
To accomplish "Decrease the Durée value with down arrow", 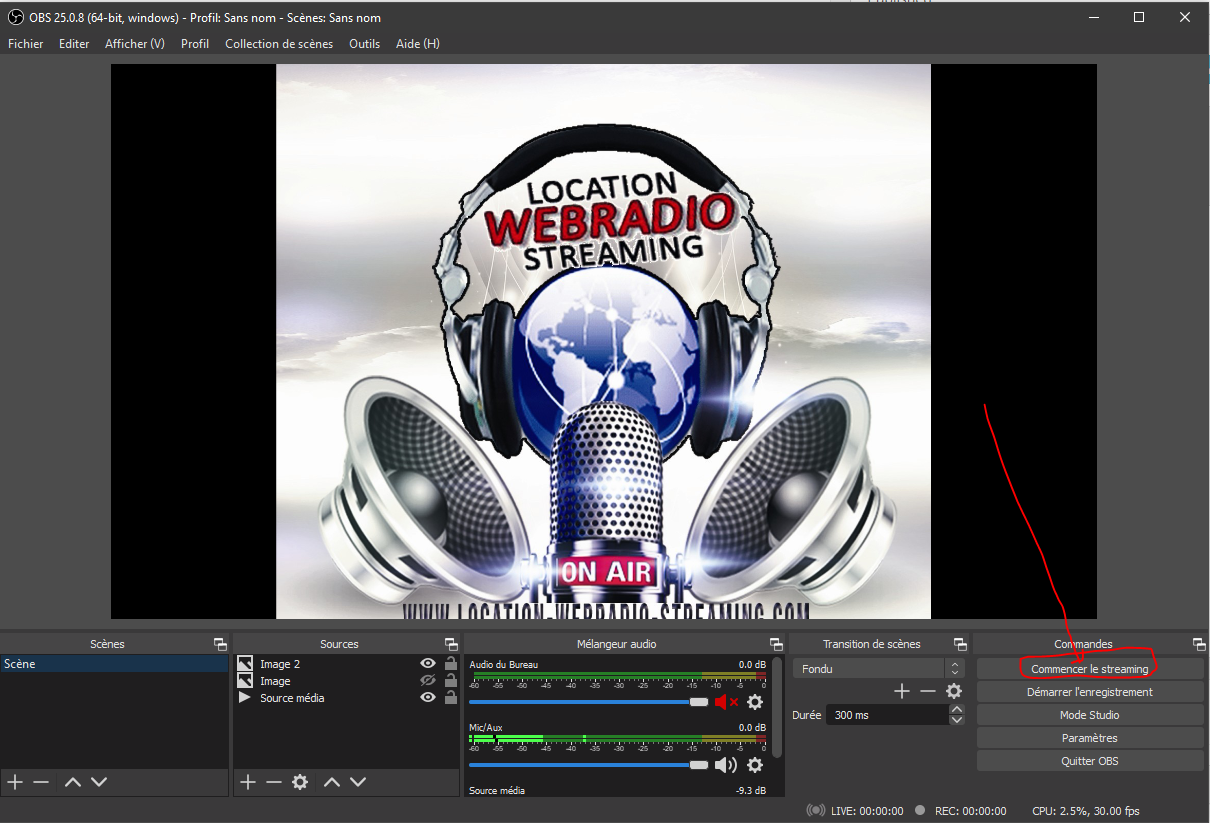I will click(x=957, y=720).
